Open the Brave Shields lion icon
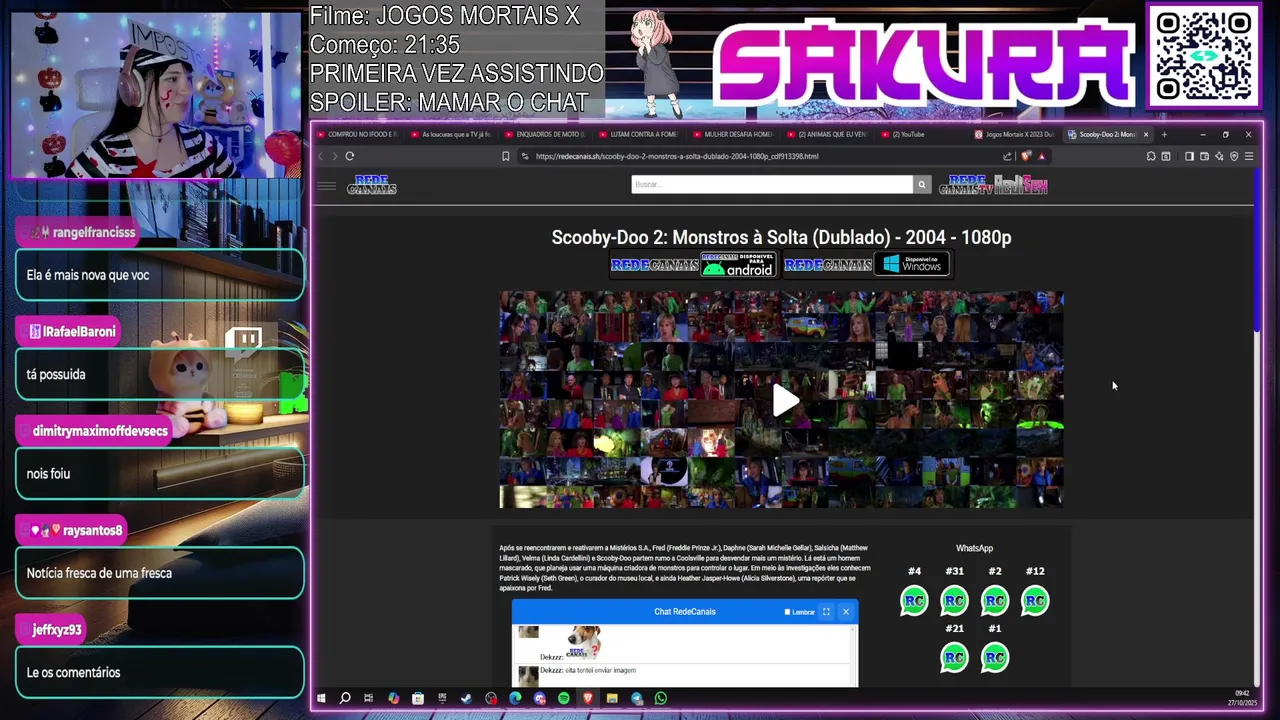Screen dimensions: 1280x720 tap(1026, 156)
